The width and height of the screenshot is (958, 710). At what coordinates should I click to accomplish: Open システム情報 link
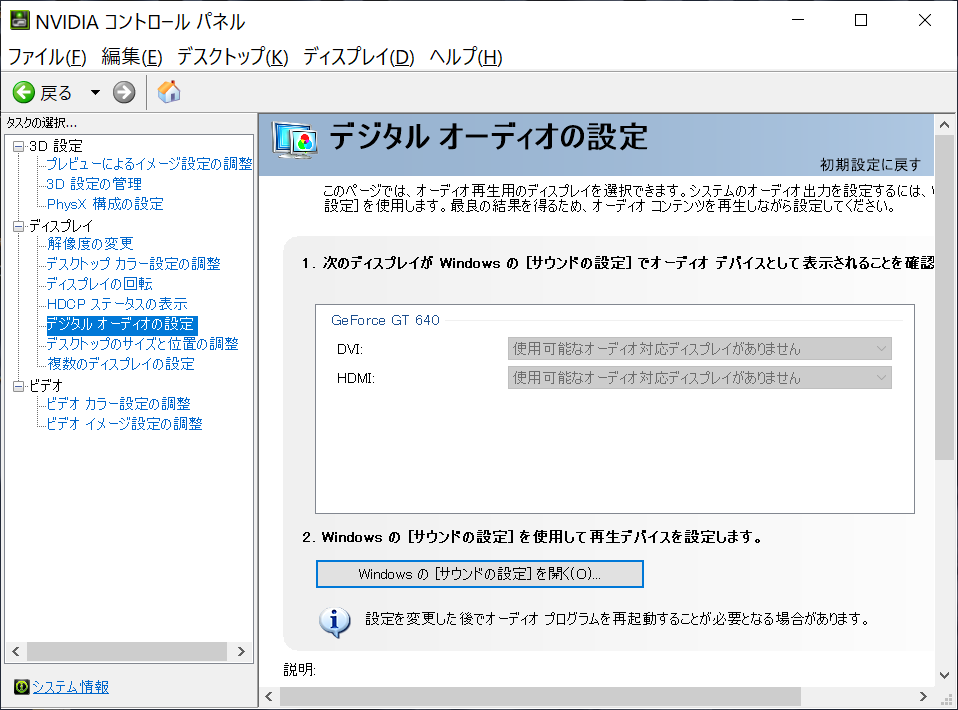[x=70, y=687]
